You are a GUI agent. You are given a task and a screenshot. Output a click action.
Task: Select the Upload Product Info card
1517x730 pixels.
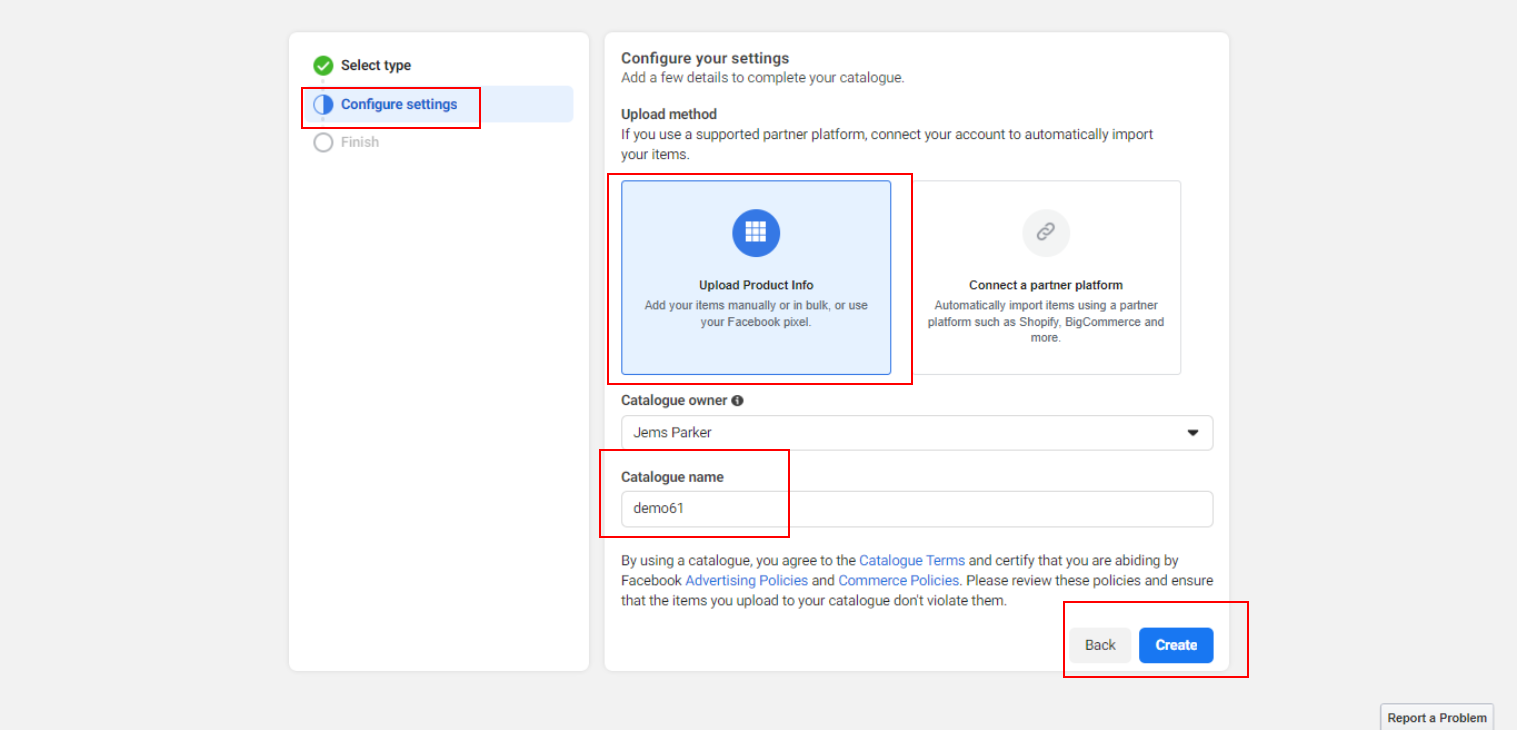coord(756,277)
